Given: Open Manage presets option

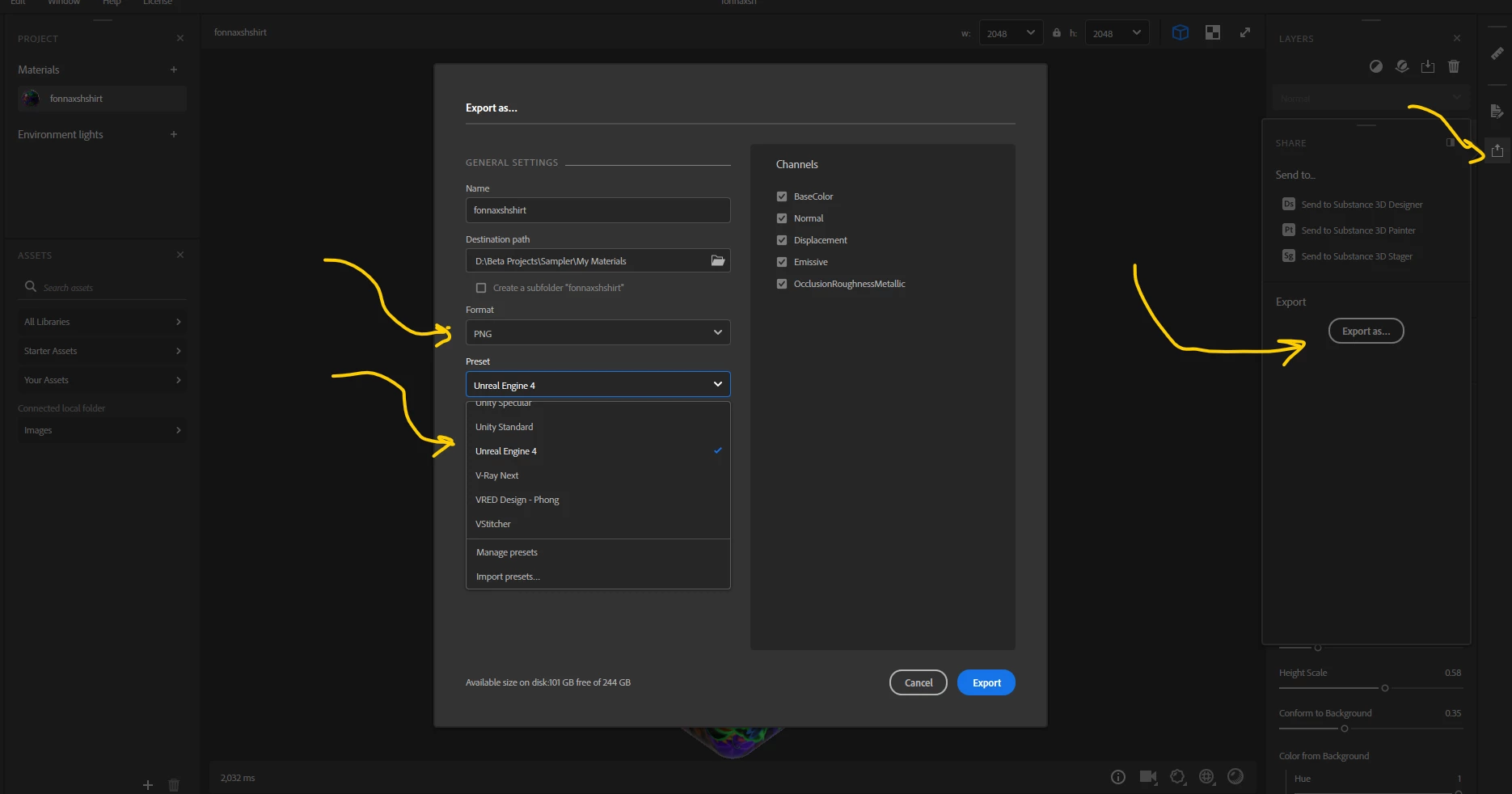Looking at the screenshot, I should point(598,552).
